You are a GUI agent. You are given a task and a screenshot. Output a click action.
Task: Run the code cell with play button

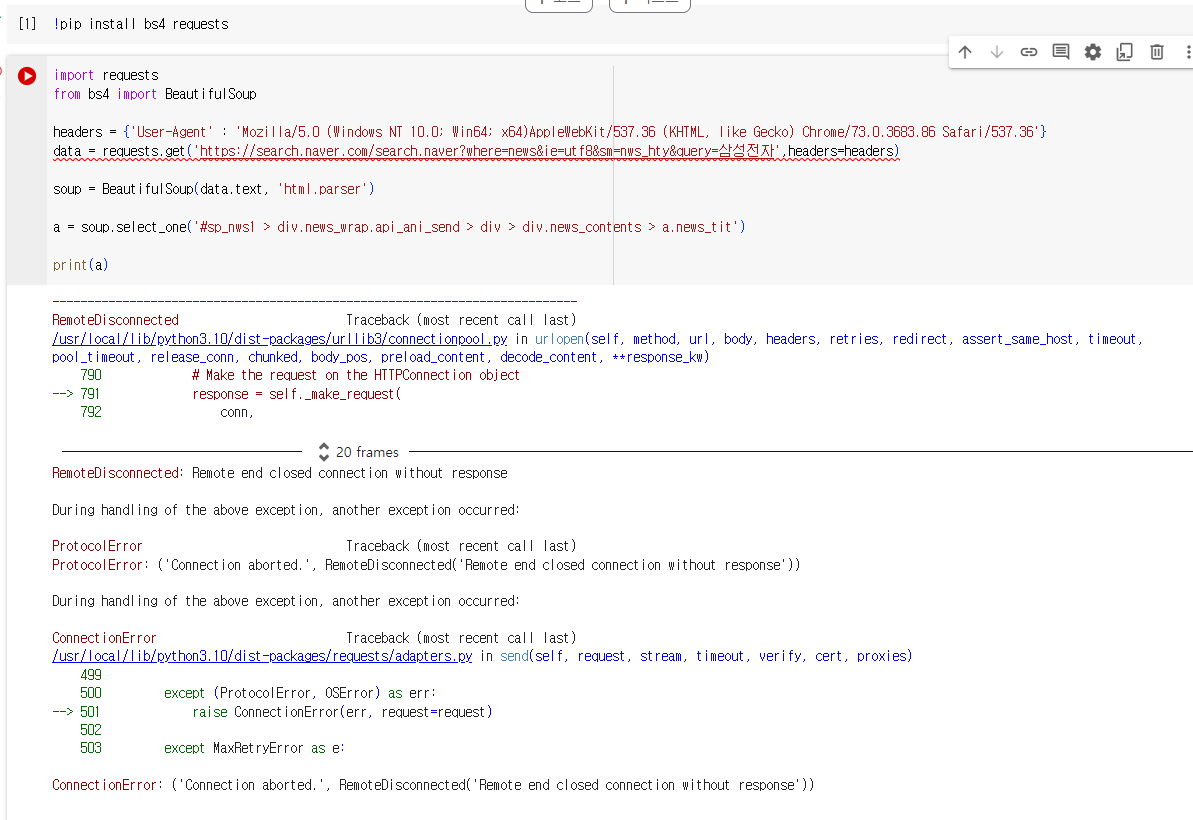pyautogui.click(x=27, y=76)
